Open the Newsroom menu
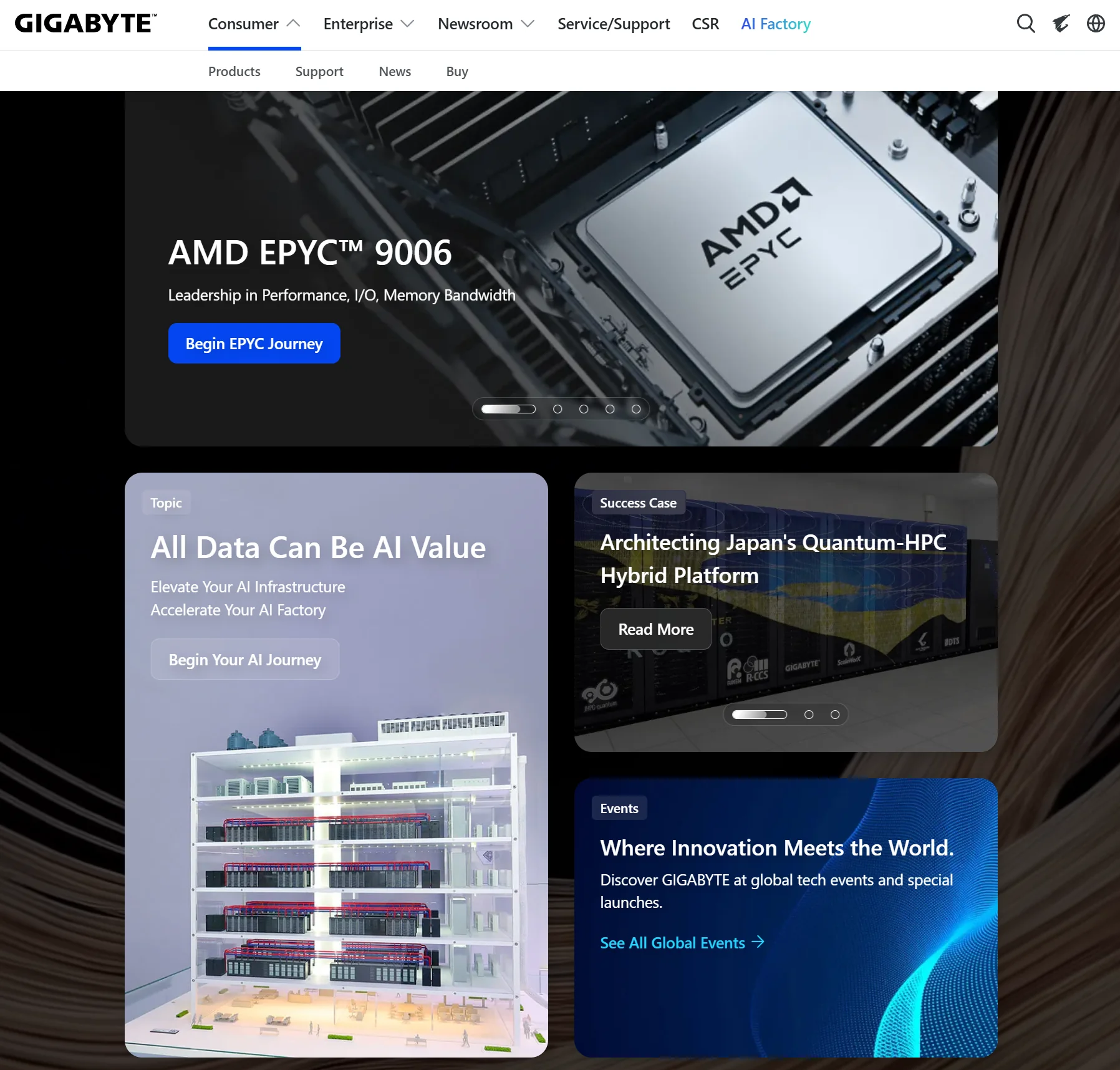Viewport: 1120px width, 1070px height. pyautogui.click(x=475, y=24)
